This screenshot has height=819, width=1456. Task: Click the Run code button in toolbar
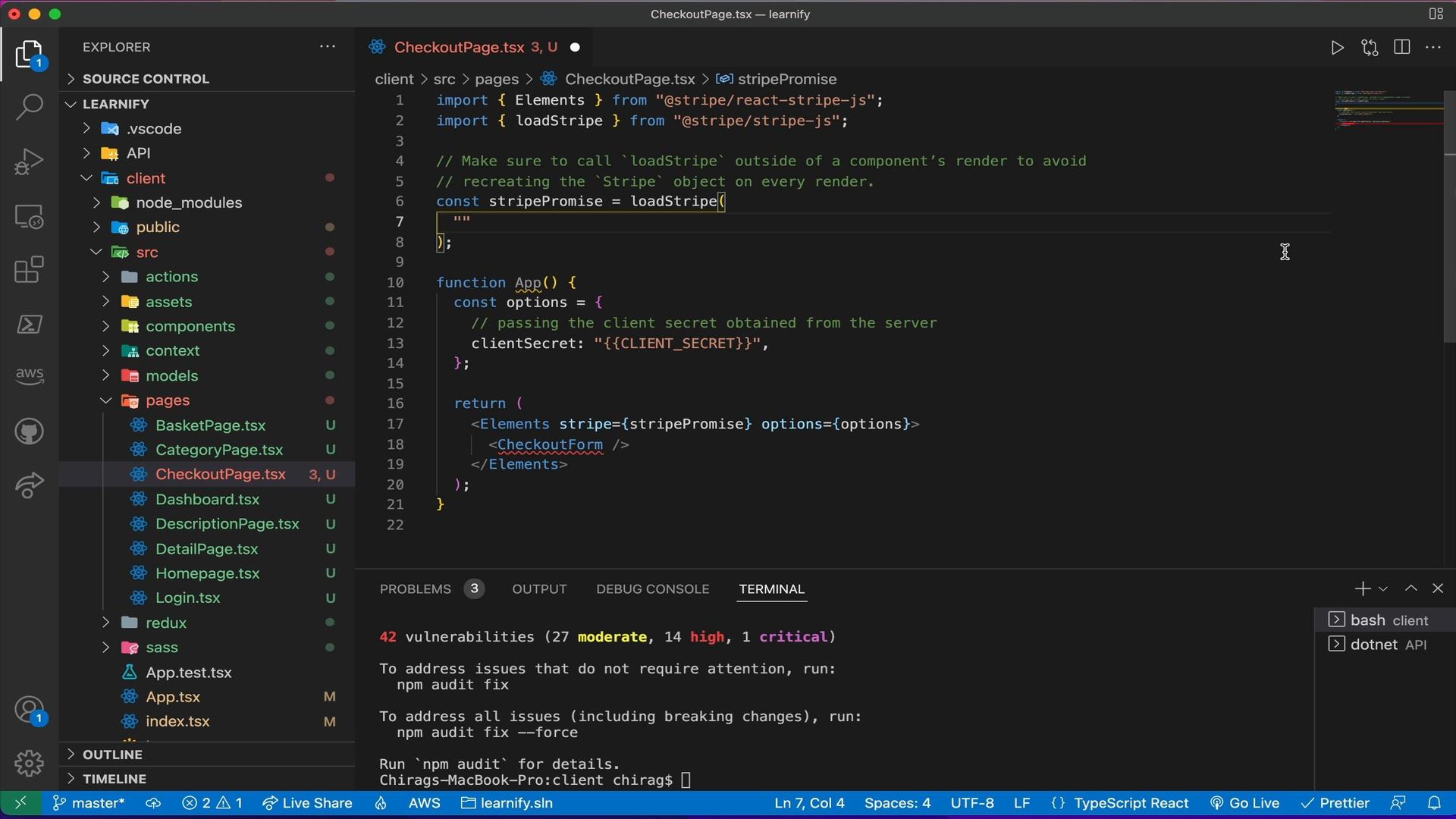[1337, 48]
